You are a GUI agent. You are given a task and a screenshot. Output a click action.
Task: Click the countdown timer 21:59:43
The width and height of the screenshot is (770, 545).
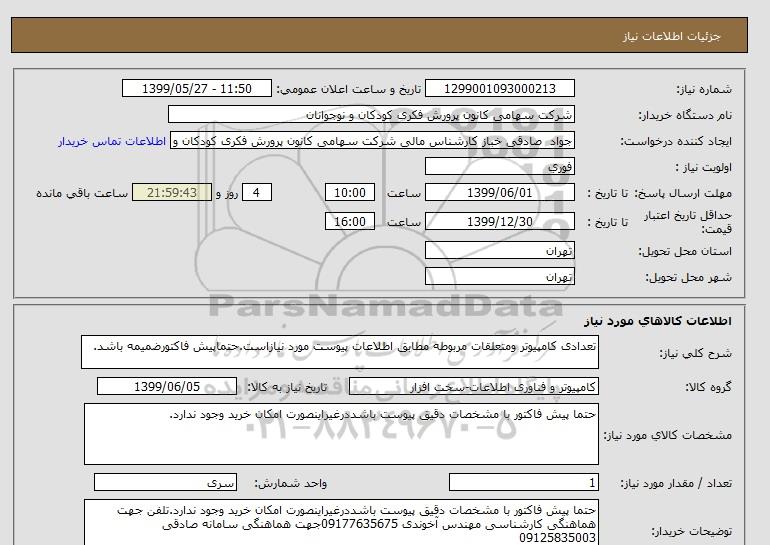(x=172, y=192)
